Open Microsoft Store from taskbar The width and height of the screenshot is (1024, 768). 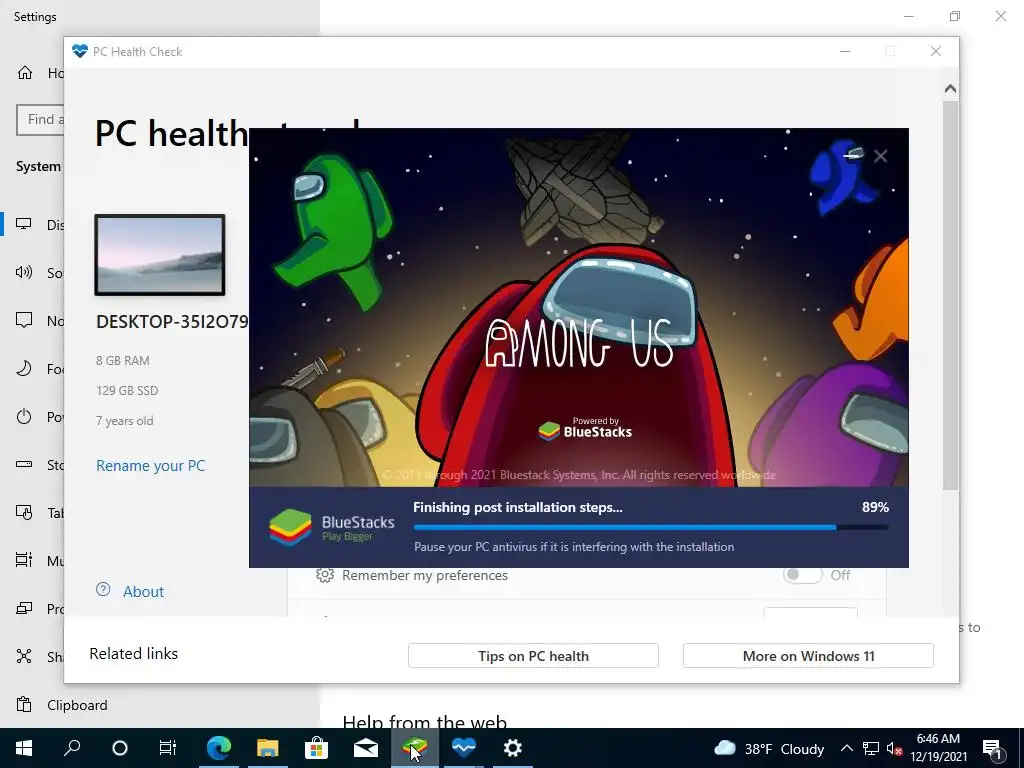(x=317, y=748)
